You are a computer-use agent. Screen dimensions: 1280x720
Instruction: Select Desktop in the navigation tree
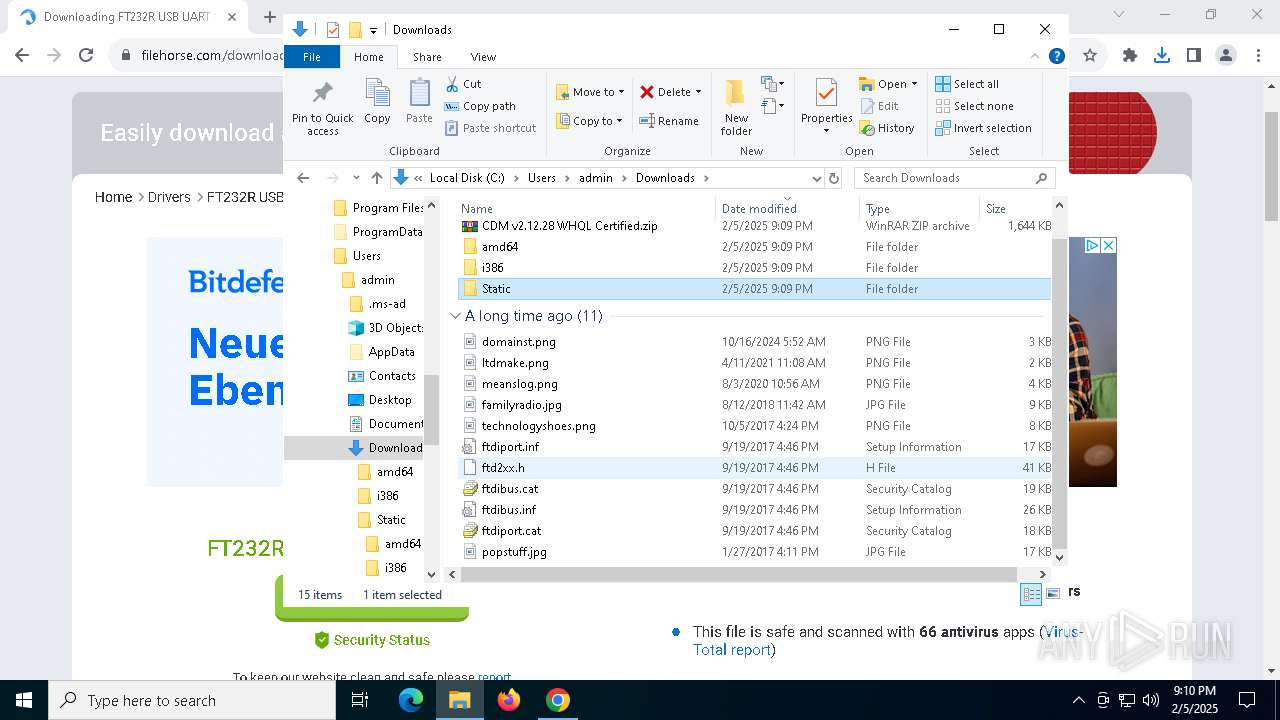coord(380,400)
